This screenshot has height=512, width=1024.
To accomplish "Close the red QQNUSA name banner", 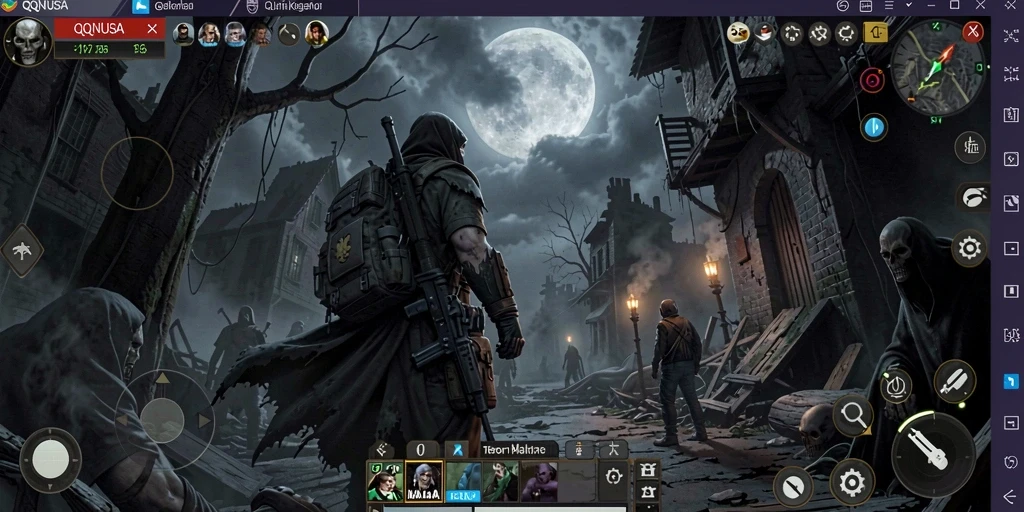I will pyautogui.click(x=152, y=29).
